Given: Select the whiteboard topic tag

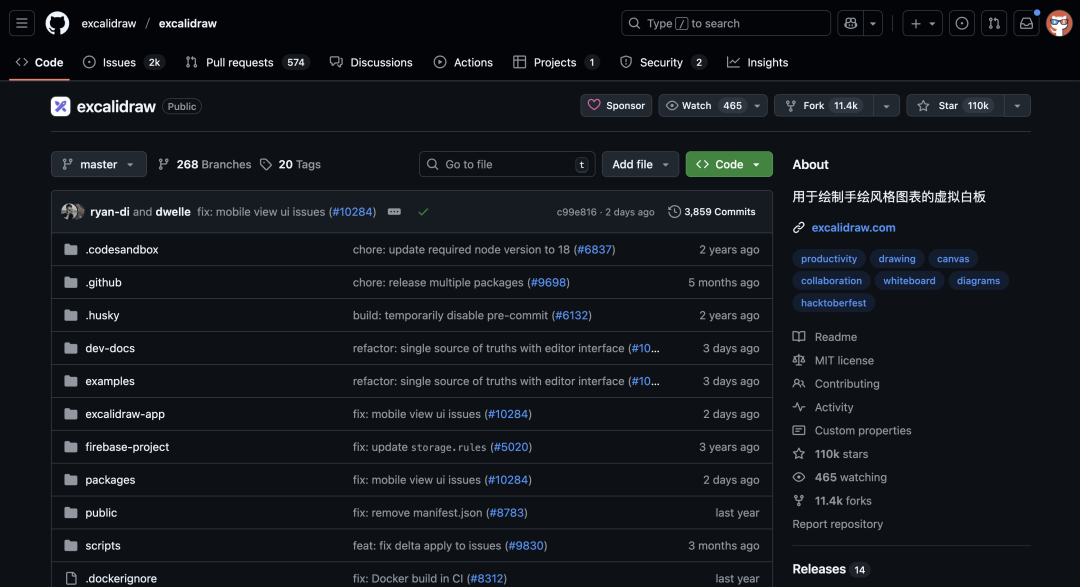Looking at the screenshot, I should coord(909,280).
